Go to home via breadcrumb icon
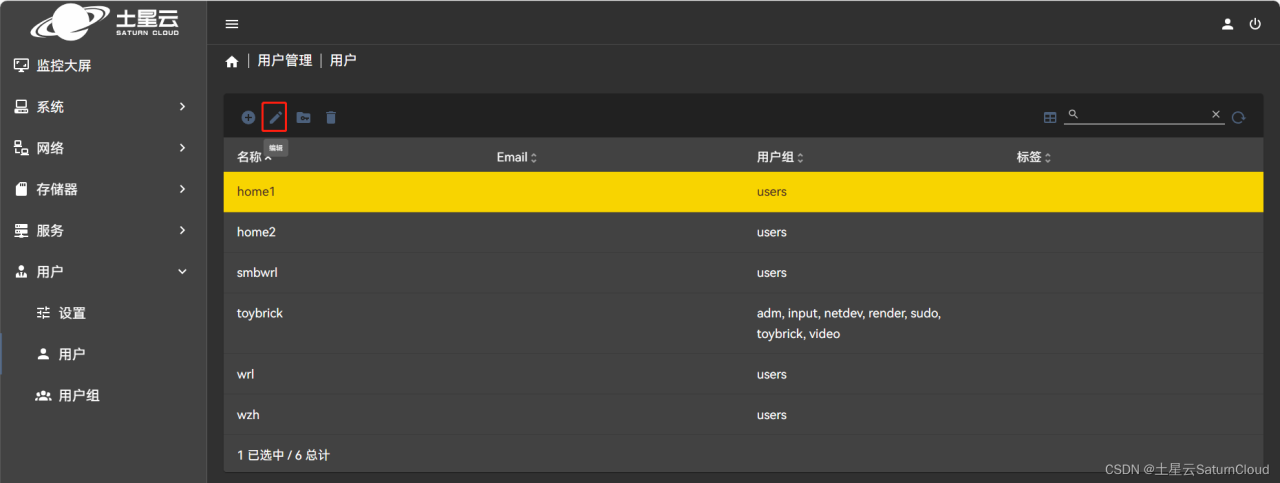This screenshot has height=483, width=1280. click(232, 61)
